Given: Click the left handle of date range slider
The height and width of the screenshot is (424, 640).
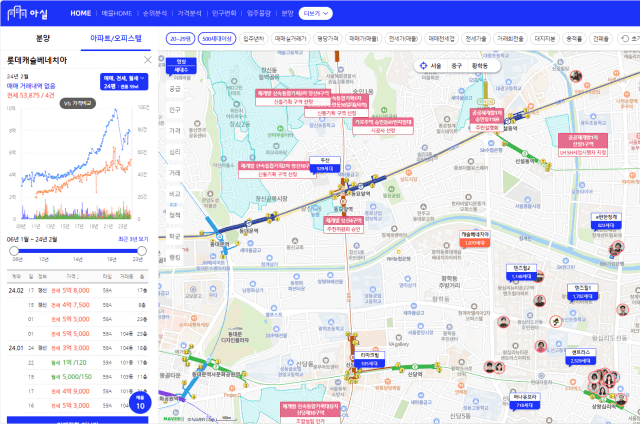Looking at the screenshot, I should click(x=14, y=251).
